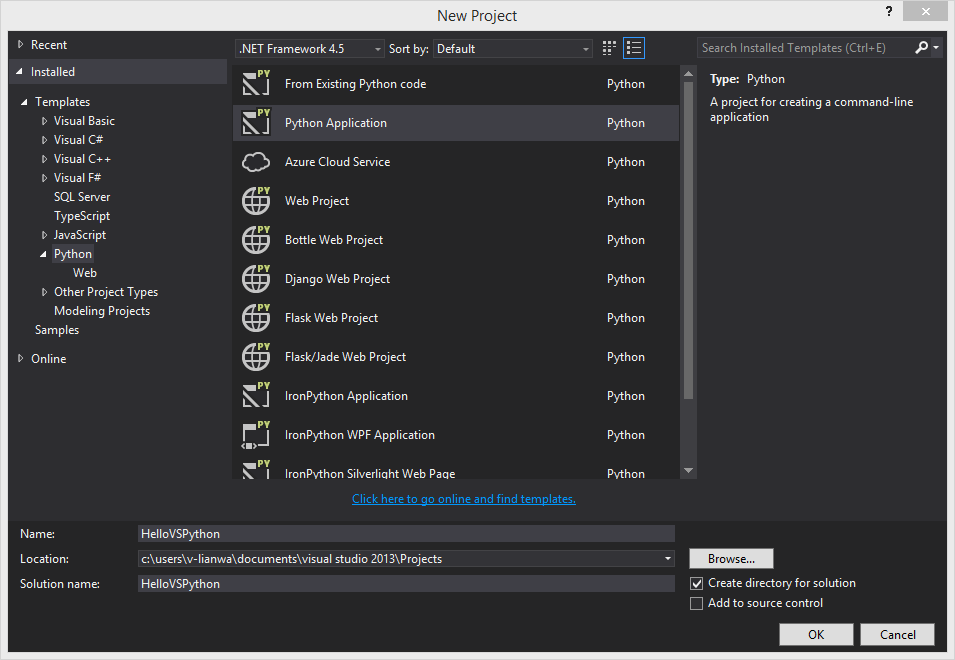Screen dimensions: 955x660
Task: Select SQL Server in the templates tree
Action: coord(82,197)
